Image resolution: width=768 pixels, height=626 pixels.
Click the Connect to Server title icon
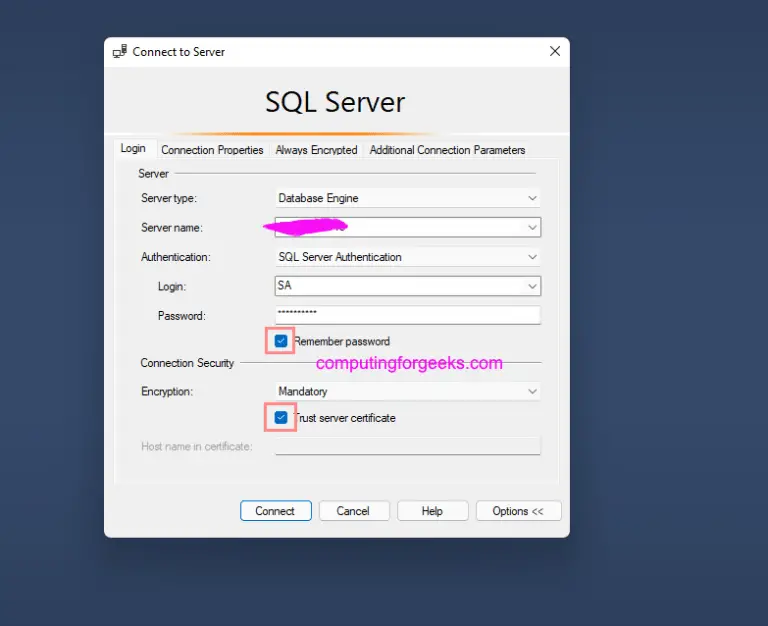120,51
